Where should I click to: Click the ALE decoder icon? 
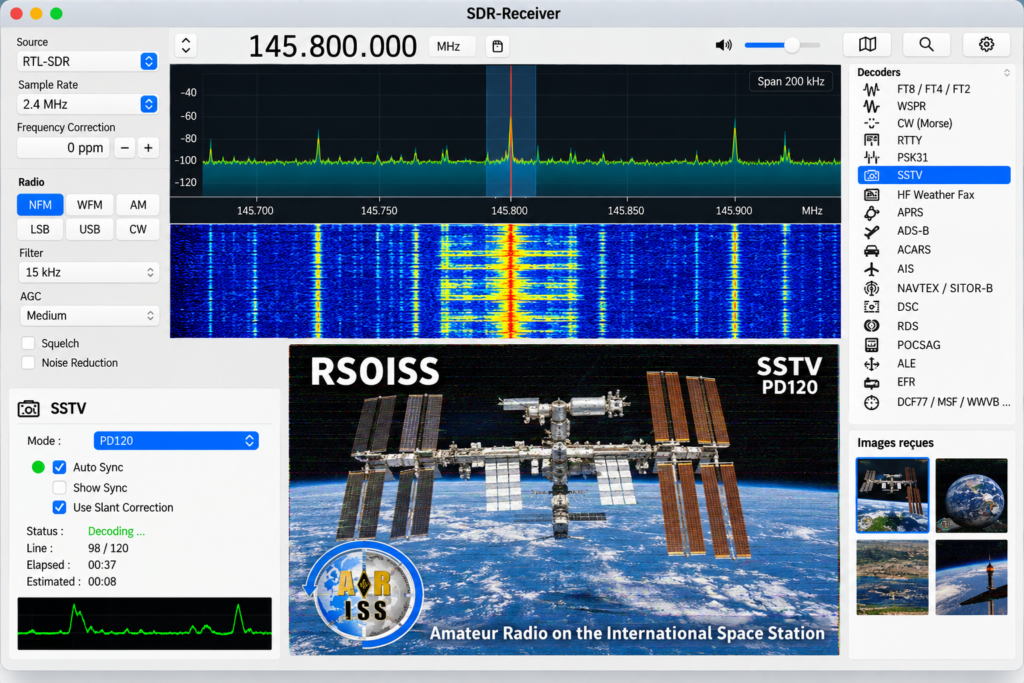[871, 364]
